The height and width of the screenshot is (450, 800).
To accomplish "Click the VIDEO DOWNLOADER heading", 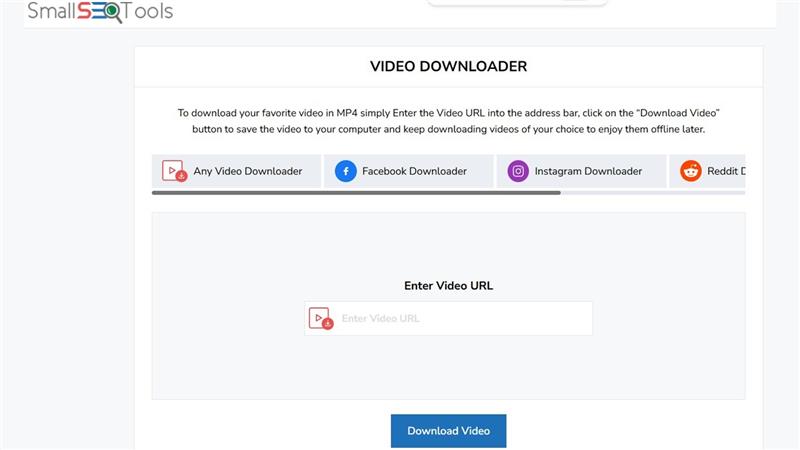I will (x=448, y=67).
